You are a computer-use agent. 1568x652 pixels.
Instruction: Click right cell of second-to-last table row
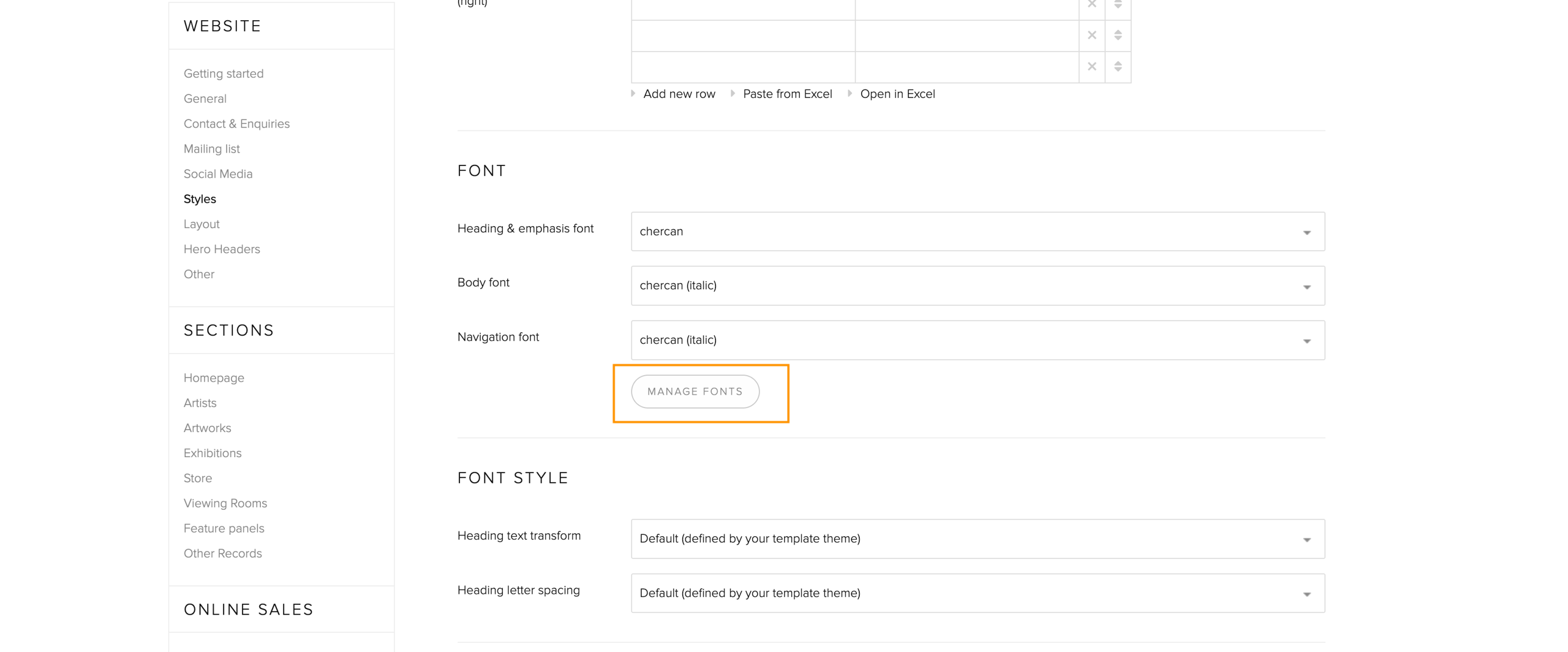[966, 36]
